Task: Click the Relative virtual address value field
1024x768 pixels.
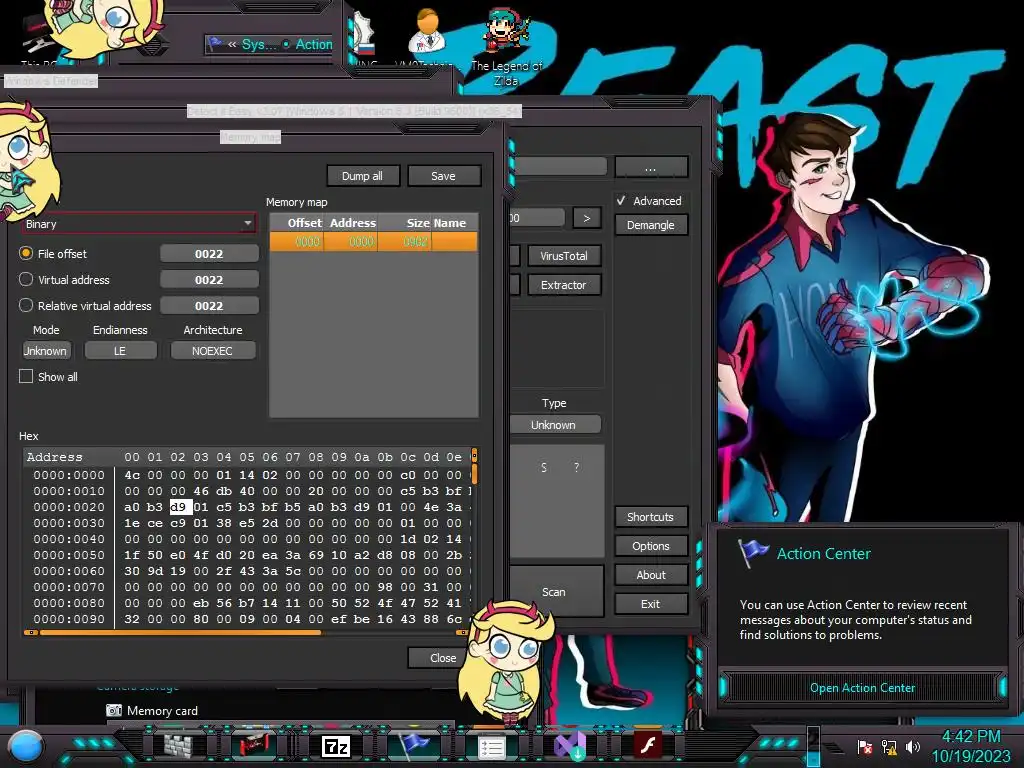Action: 209,306
